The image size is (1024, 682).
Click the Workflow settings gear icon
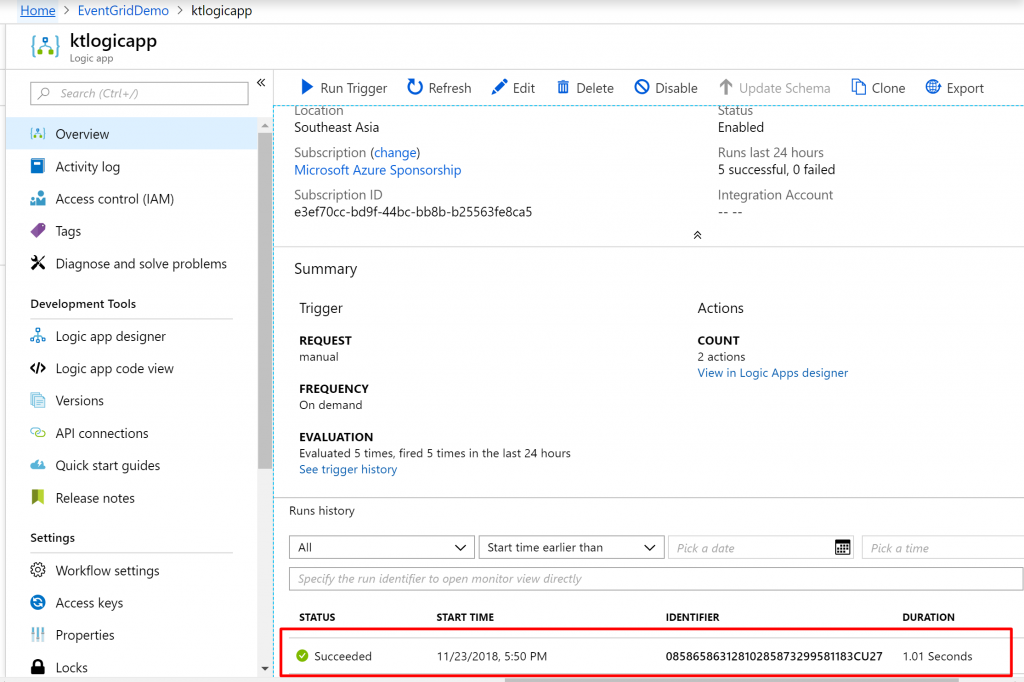38,570
